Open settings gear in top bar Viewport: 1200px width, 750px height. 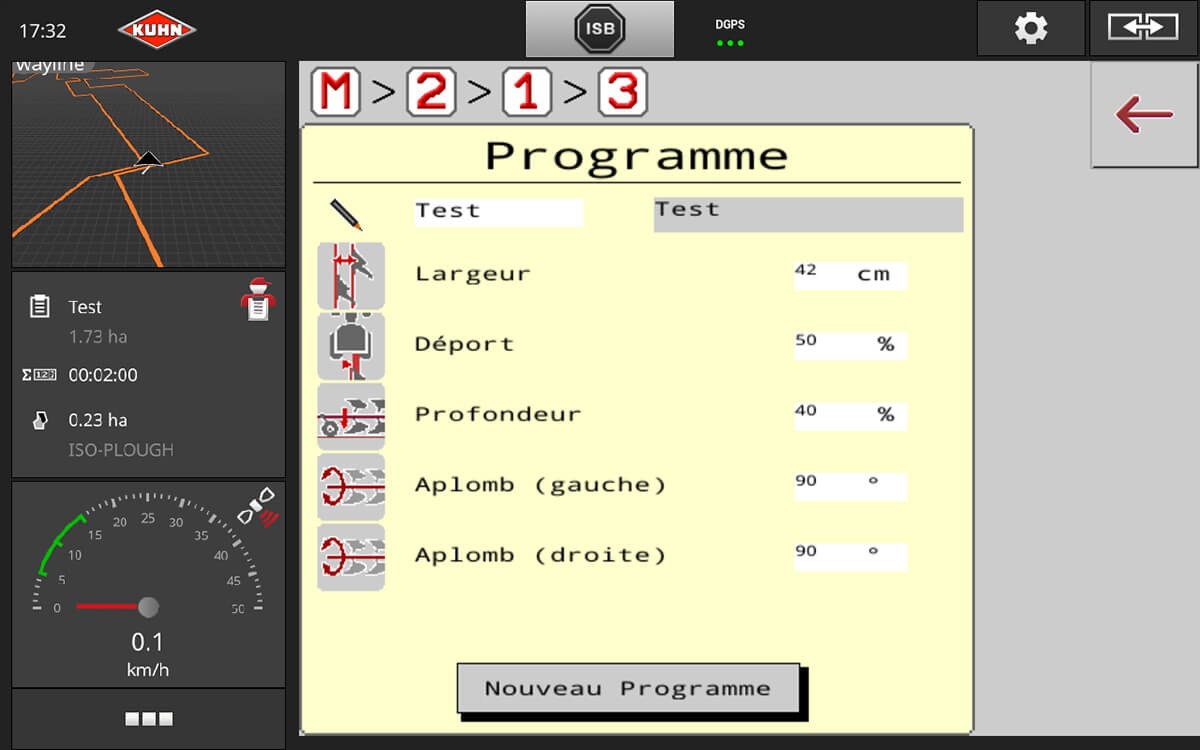pyautogui.click(x=1031, y=28)
